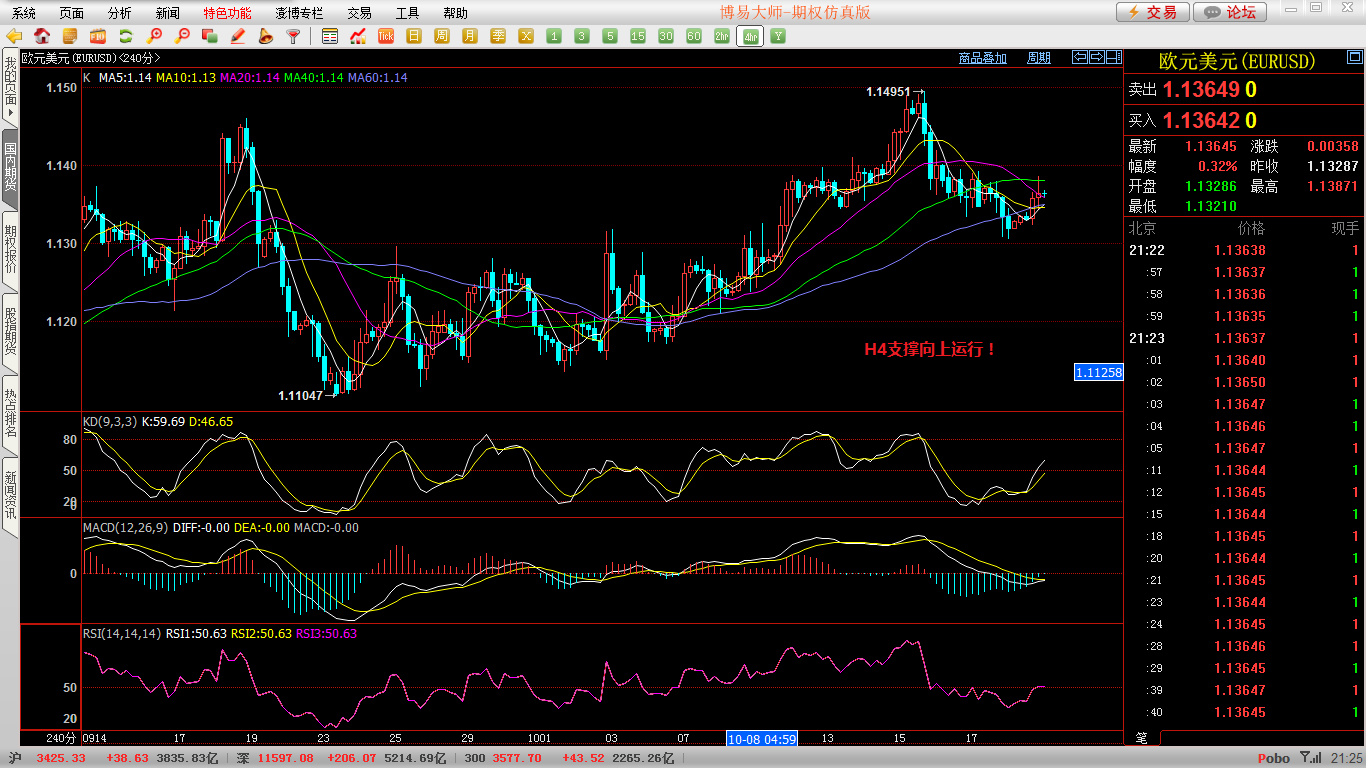The width and height of the screenshot is (1366, 768).
Task: Click the KD(9,3,3) indicator label
Action: point(110,422)
